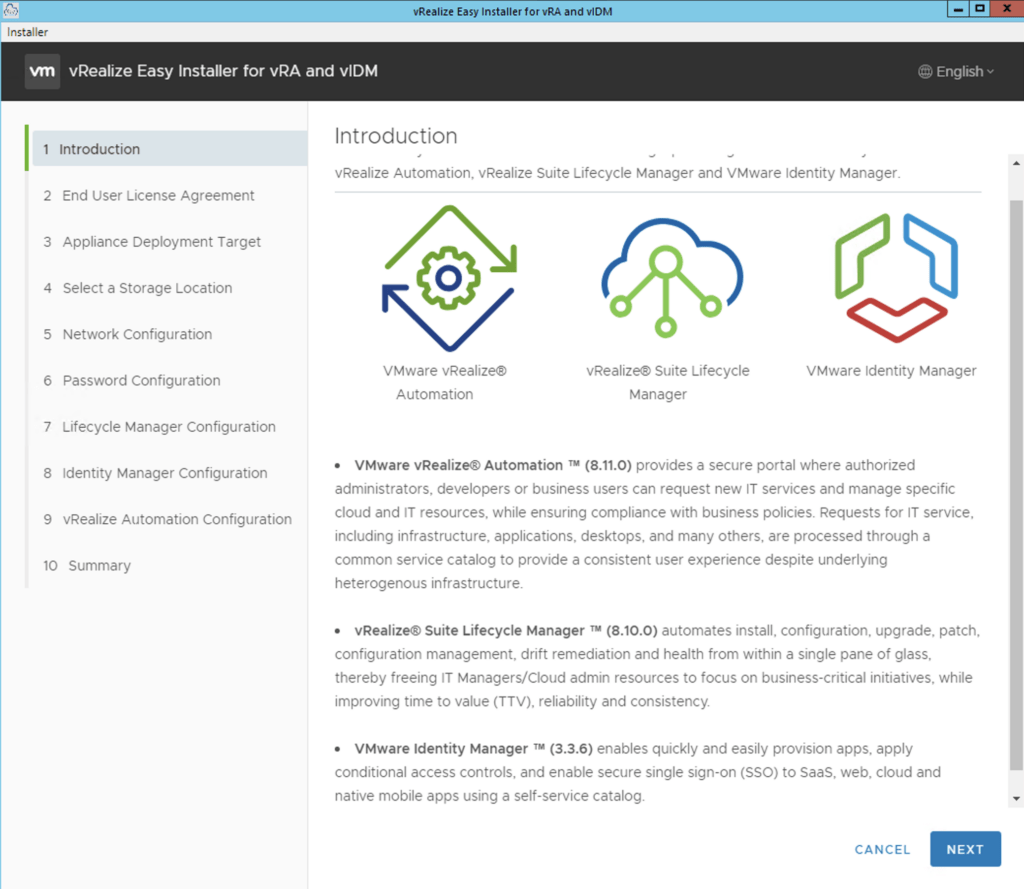Click the vertical scrollbar thumb
1024x889 pixels.
tap(1016, 485)
